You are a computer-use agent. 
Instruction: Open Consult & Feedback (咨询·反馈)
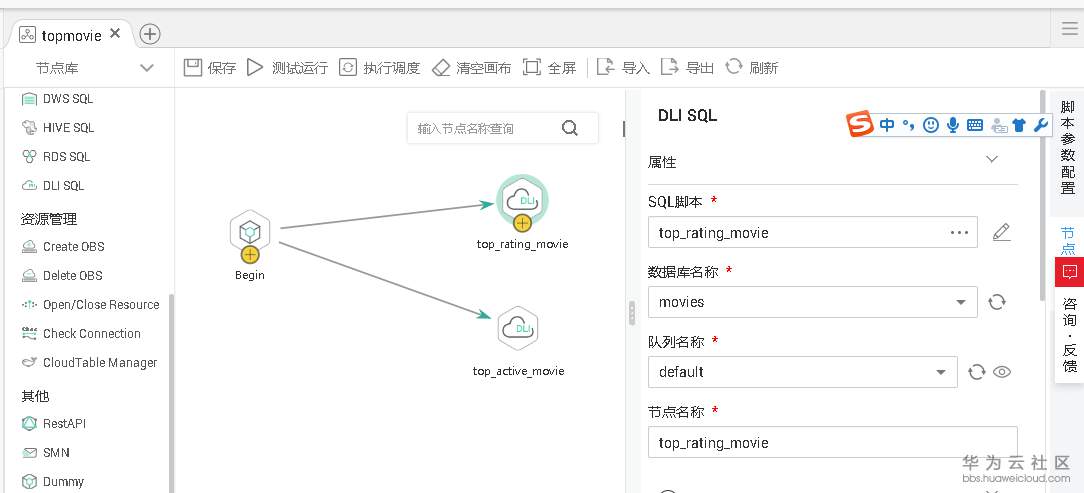[x=1069, y=335]
